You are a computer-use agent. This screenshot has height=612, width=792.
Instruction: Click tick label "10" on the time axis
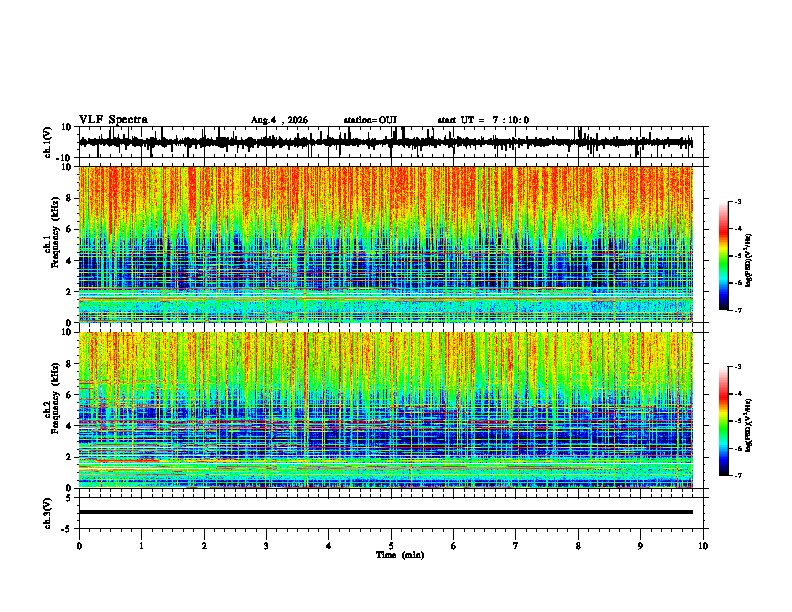click(703, 546)
